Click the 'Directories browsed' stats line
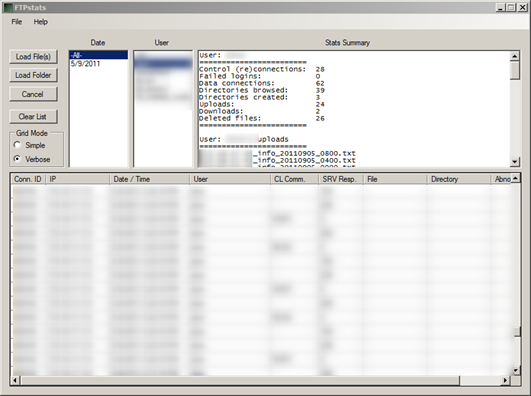This screenshot has width=531, height=396. click(x=262, y=90)
